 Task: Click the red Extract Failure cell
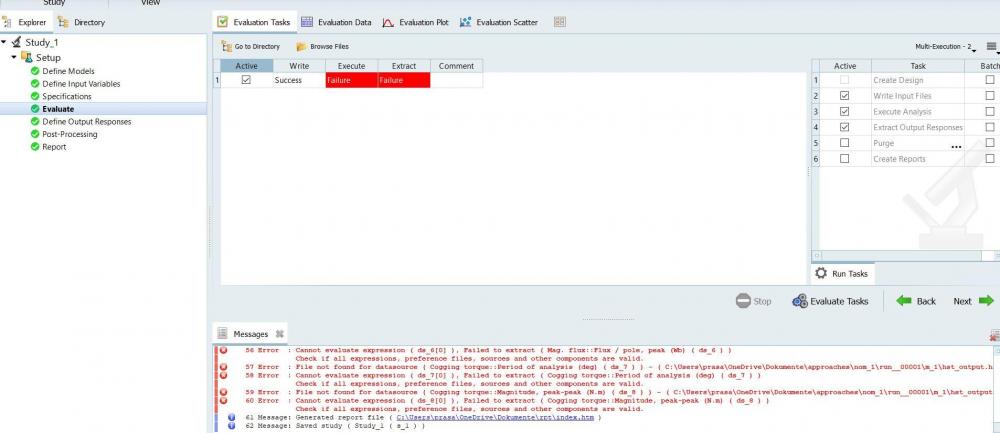404,80
